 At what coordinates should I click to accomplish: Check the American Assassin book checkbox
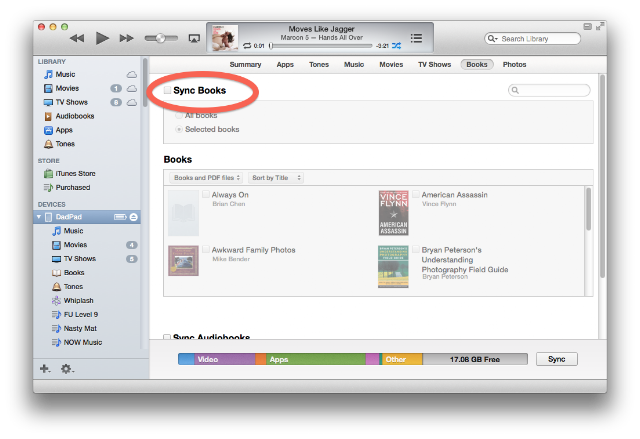point(416,194)
